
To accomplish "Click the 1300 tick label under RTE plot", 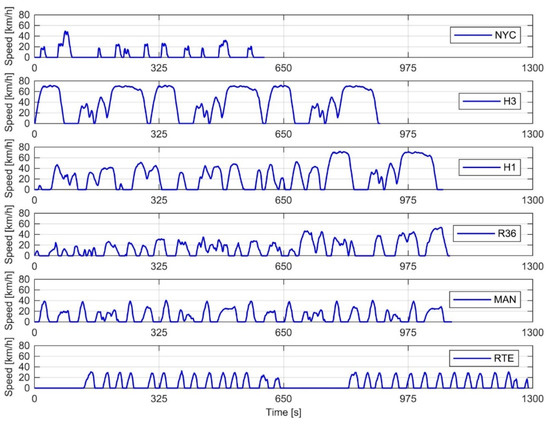I will point(532,399).
